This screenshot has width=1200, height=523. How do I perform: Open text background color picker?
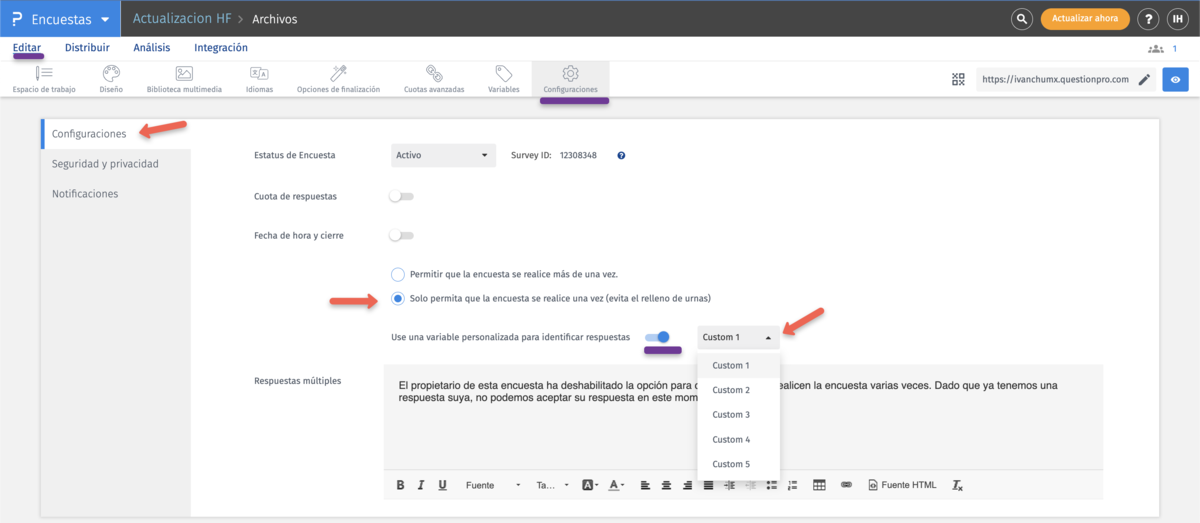pos(590,485)
